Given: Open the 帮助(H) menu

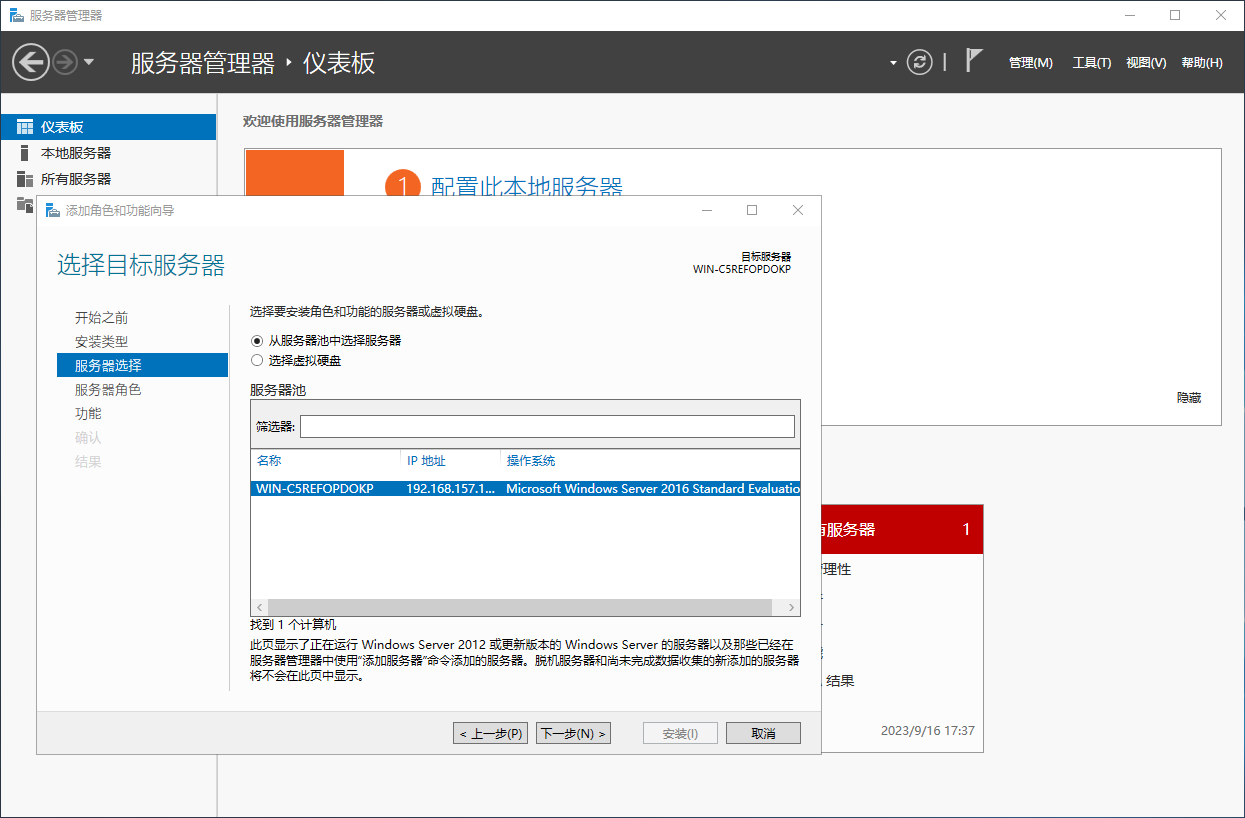Looking at the screenshot, I should tap(1202, 62).
